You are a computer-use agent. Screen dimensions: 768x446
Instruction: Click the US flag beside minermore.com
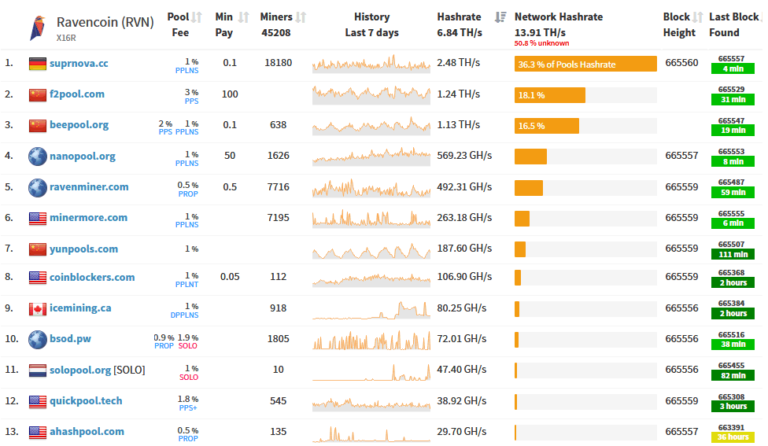[38, 217]
